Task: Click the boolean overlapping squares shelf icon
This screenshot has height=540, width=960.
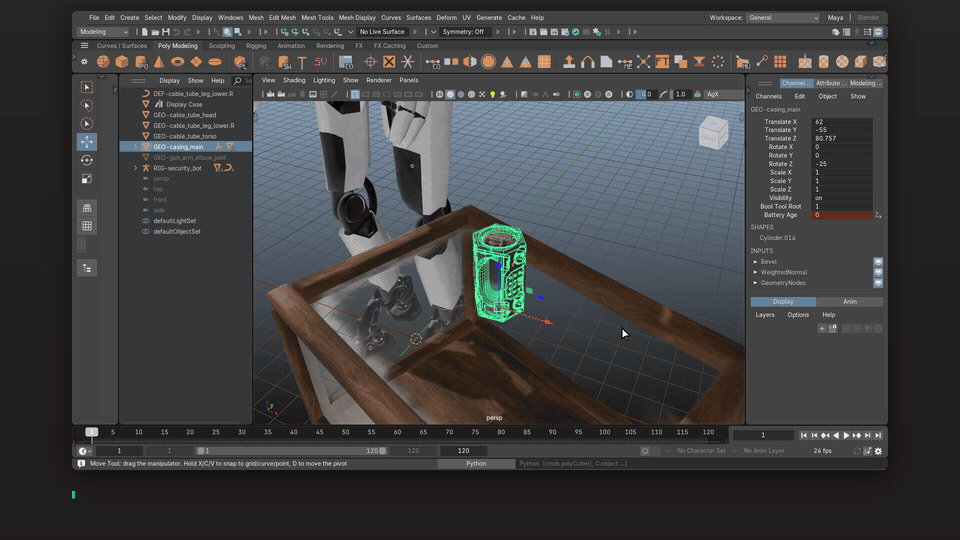Action: point(680,62)
